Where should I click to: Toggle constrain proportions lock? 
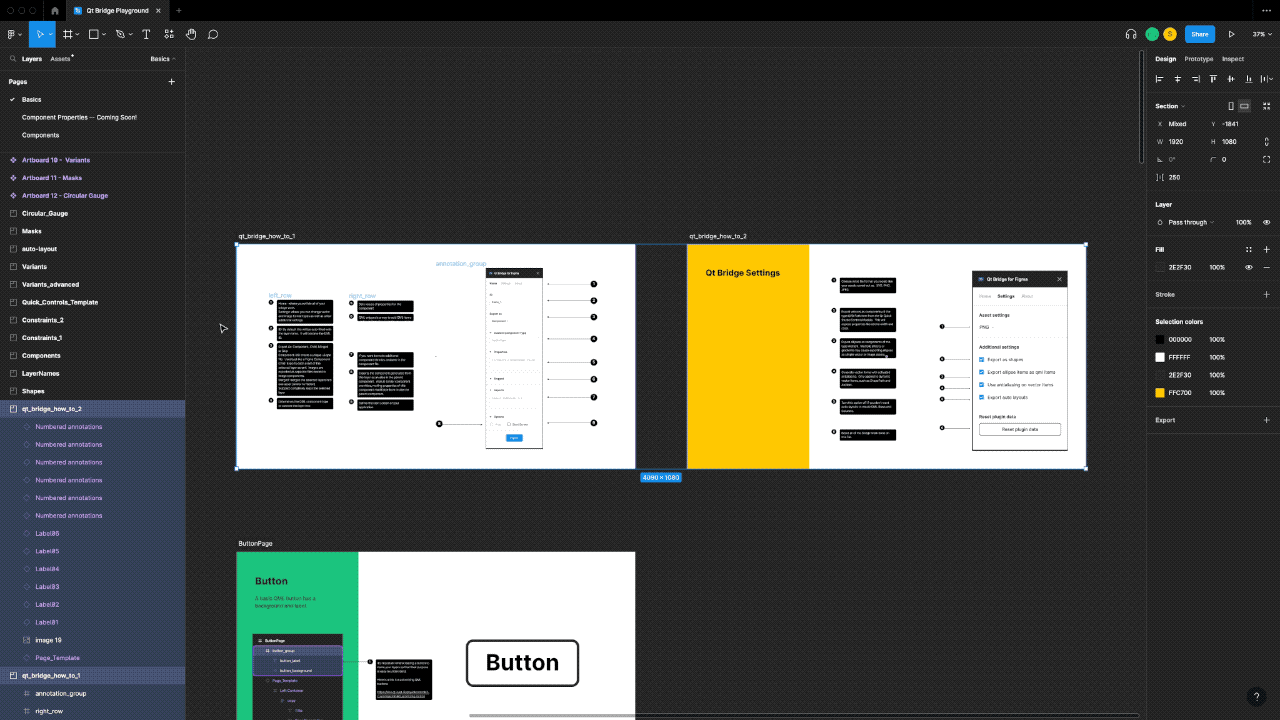pos(1266,142)
